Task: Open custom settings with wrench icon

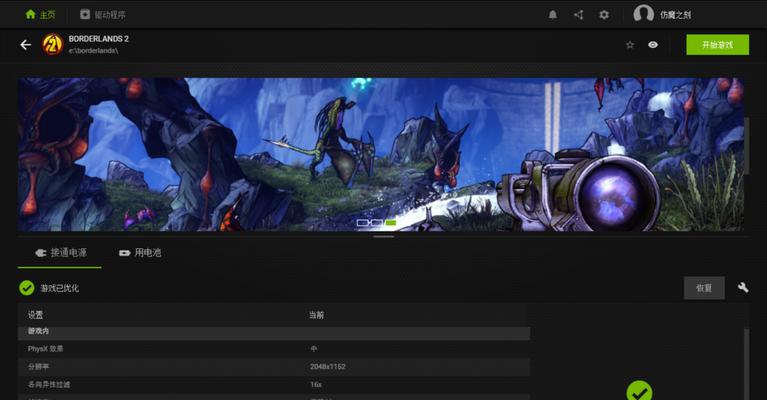Action: click(743, 288)
